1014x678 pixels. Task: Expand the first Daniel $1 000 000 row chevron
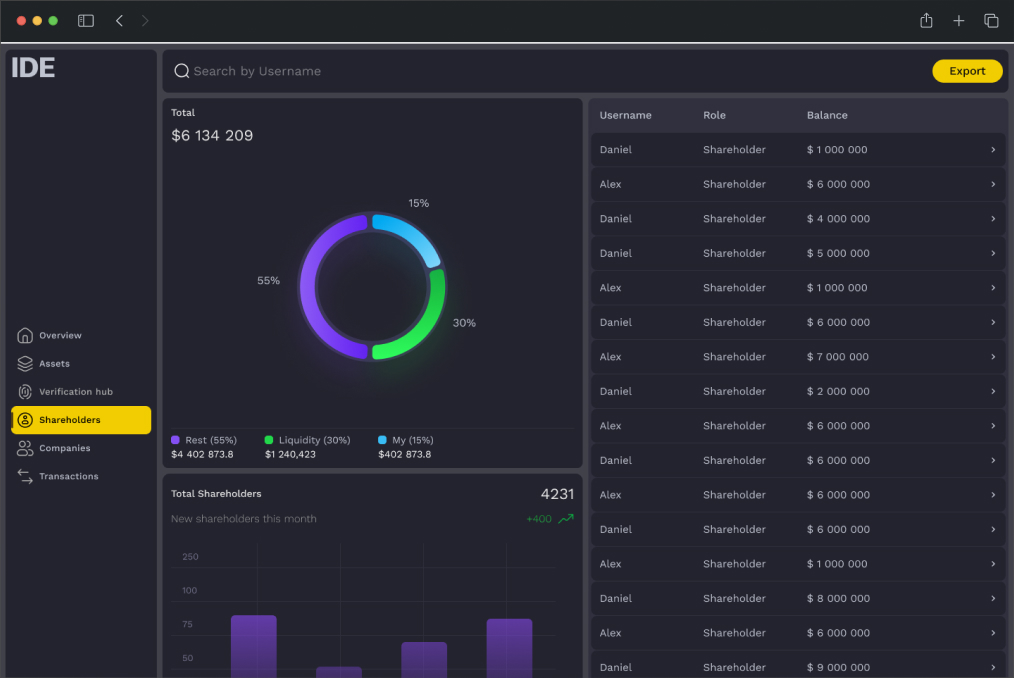point(993,149)
